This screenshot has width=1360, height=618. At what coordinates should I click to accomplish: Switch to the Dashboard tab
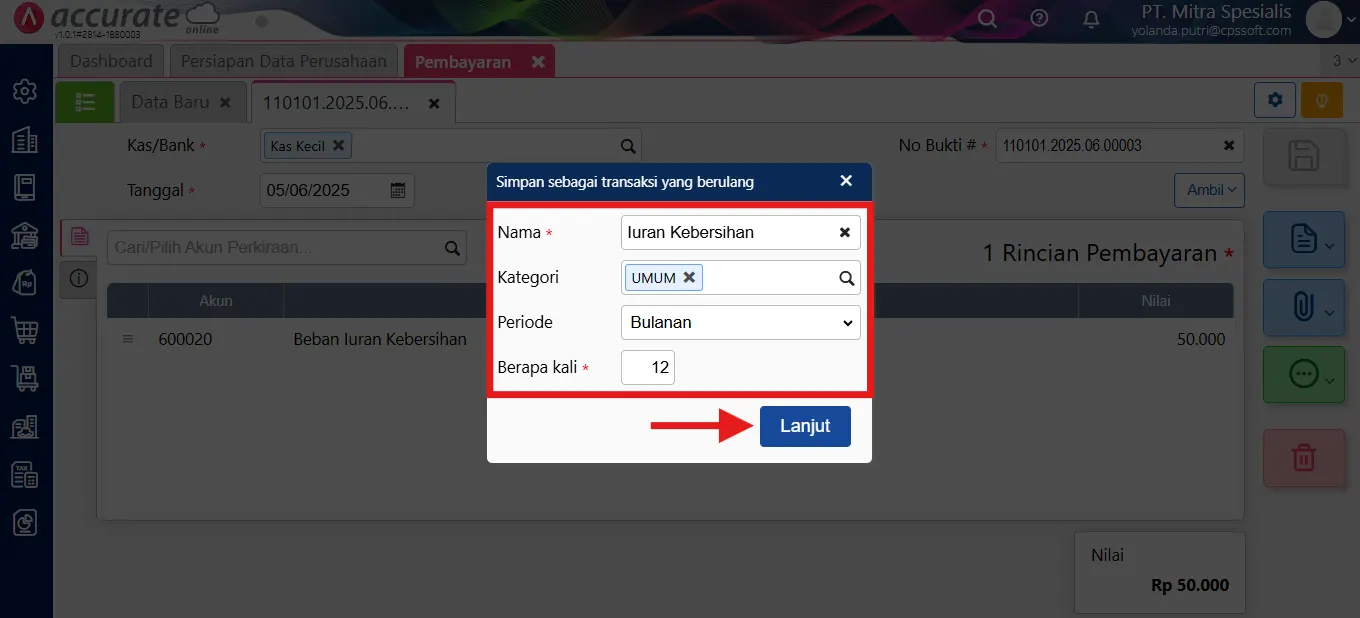[x=110, y=60]
